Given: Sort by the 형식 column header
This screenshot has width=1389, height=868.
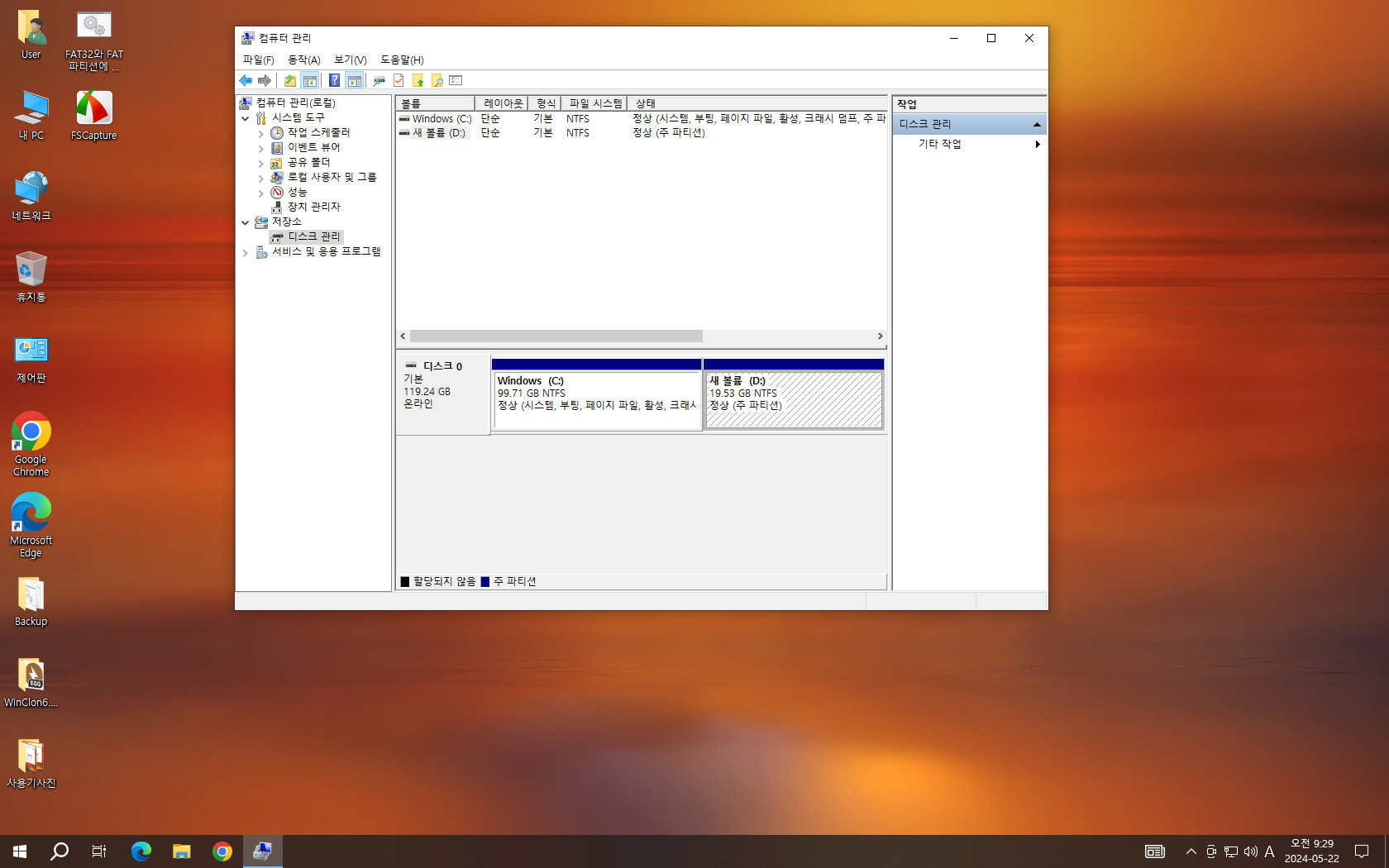Looking at the screenshot, I should click(x=545, y=103).
